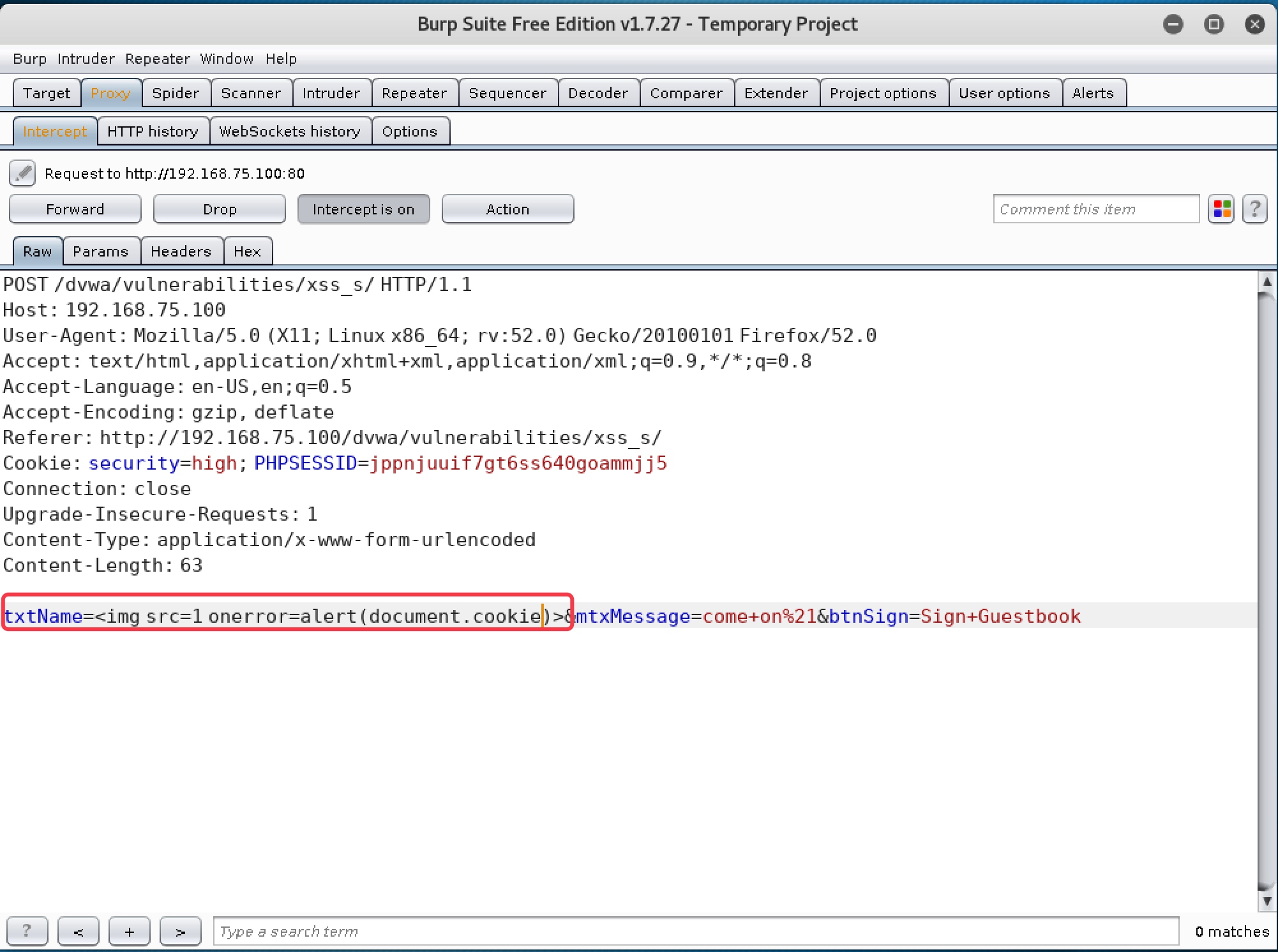1278x952 pixels.
Task: Switch to the Hex view tab
Action: 248,251
